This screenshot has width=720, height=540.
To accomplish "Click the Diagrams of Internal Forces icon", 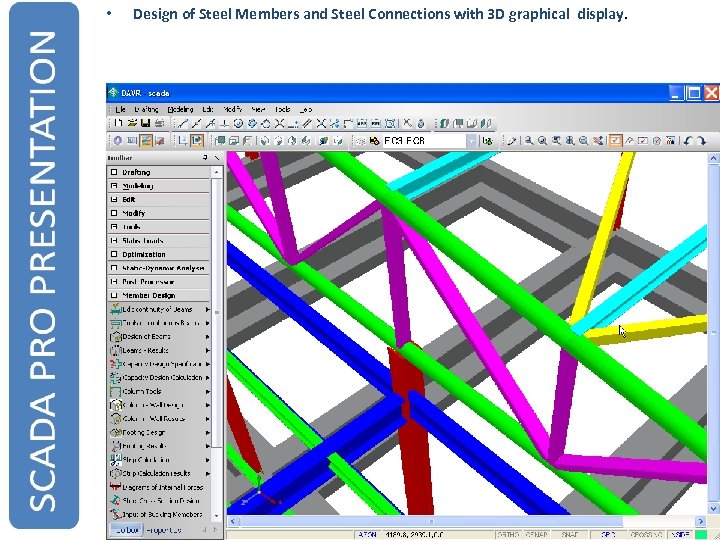I will point(115,487).
